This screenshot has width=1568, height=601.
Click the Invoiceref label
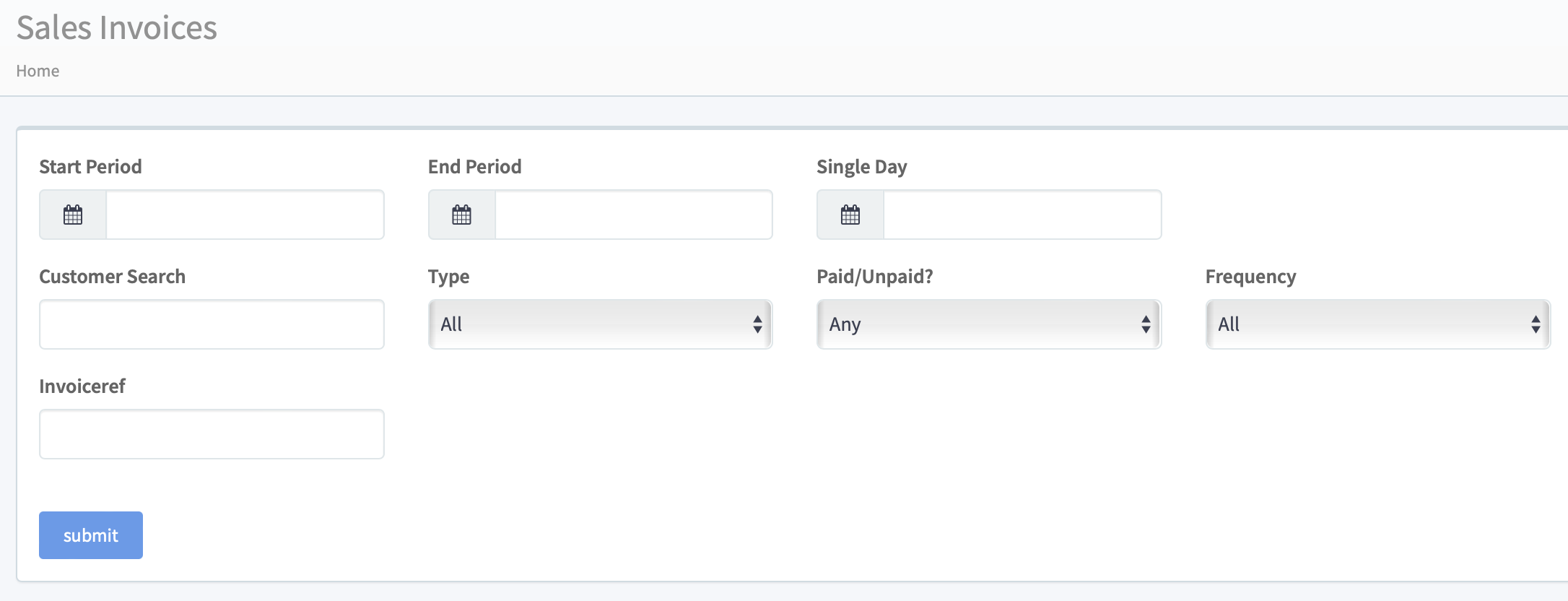pos(82,386)
